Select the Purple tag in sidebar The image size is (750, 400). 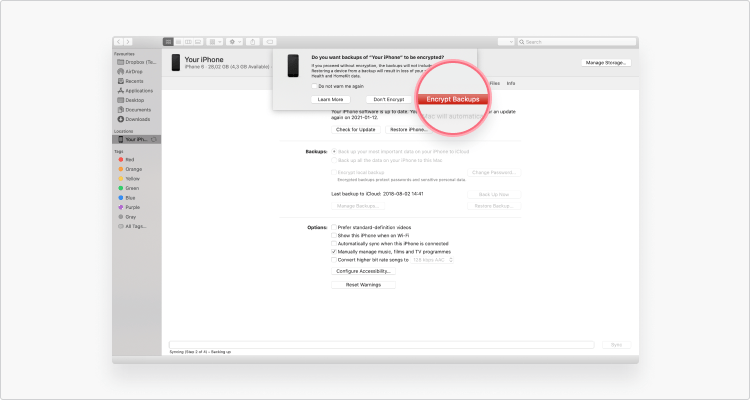tap(129, 208)
